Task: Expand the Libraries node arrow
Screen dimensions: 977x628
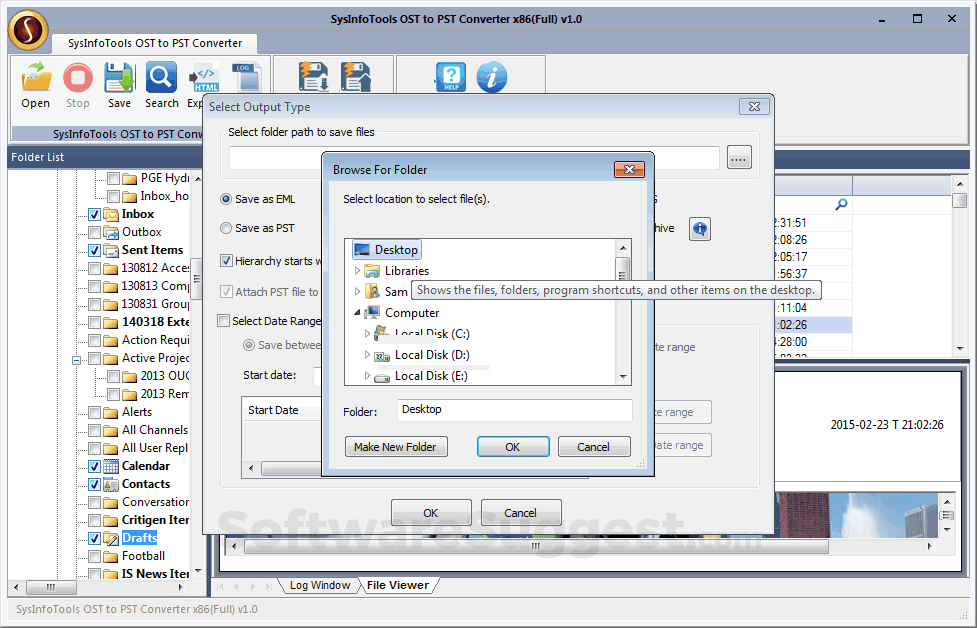Action: point(357,271)
